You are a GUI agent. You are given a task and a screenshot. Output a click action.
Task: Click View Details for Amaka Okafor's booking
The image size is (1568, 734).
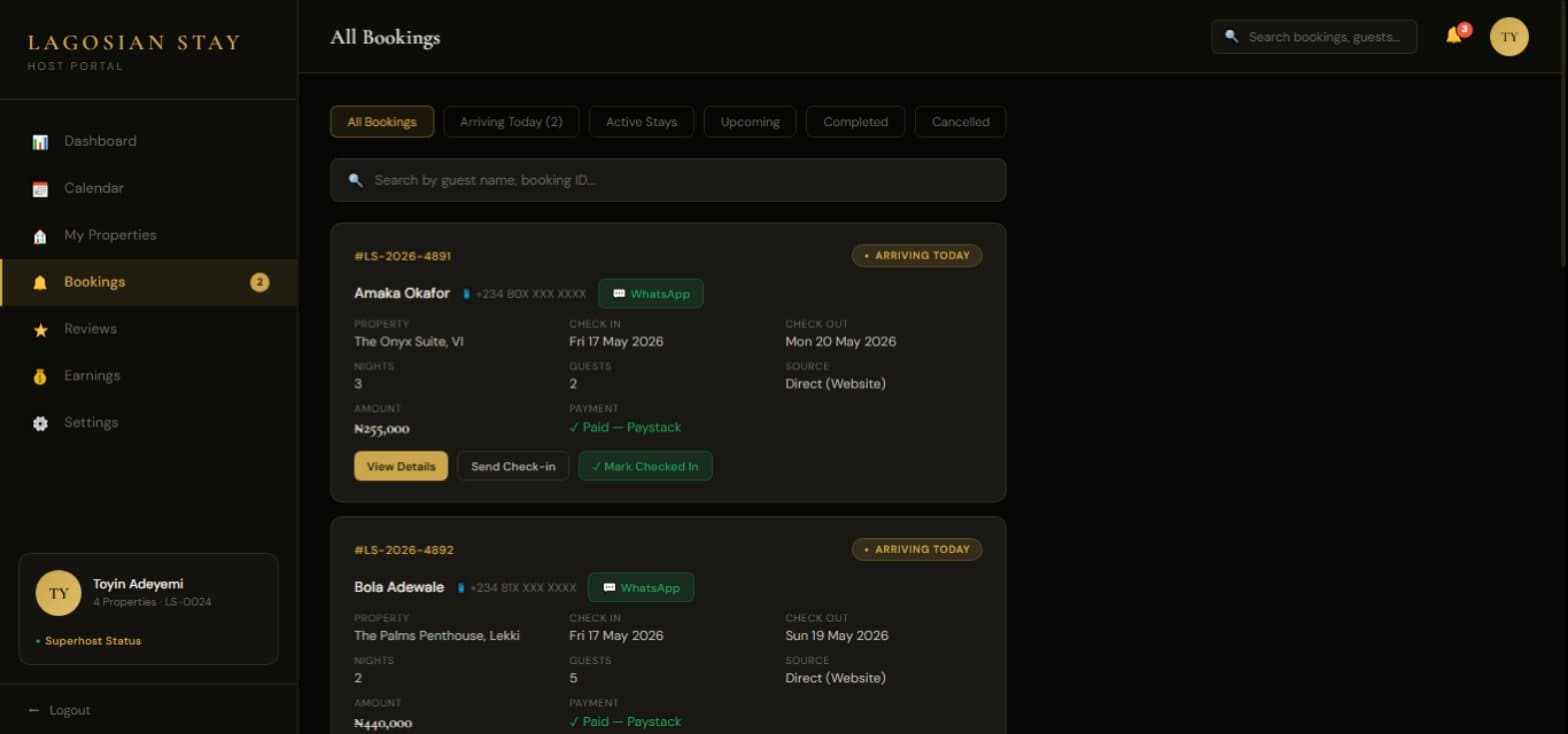401,466
